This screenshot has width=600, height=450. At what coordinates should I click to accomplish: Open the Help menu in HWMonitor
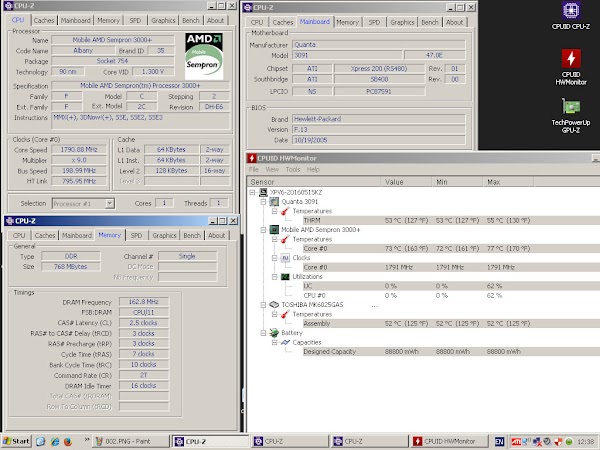click(313, 169)
